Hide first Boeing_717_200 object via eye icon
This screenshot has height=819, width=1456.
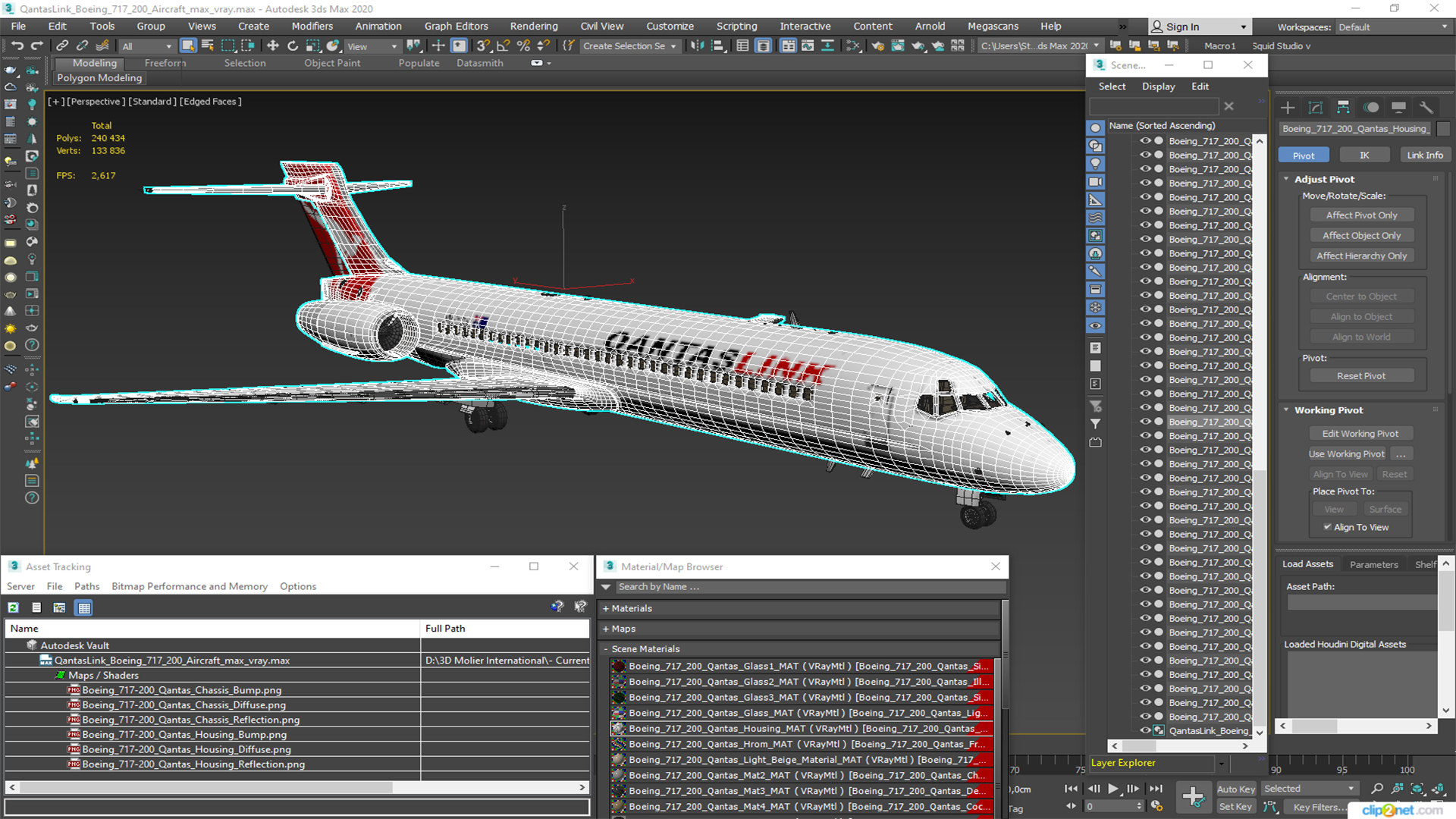pyautogui.click(x=1146, y=141)
